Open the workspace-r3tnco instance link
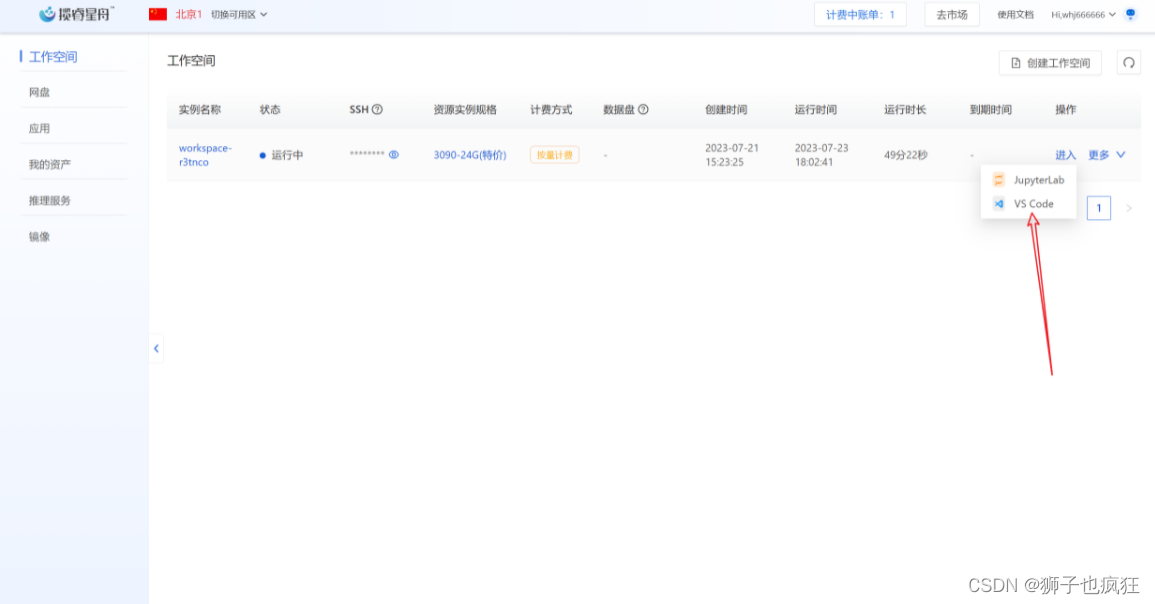The width and height of the screenshot is (1155, 604). pos(204,154)
